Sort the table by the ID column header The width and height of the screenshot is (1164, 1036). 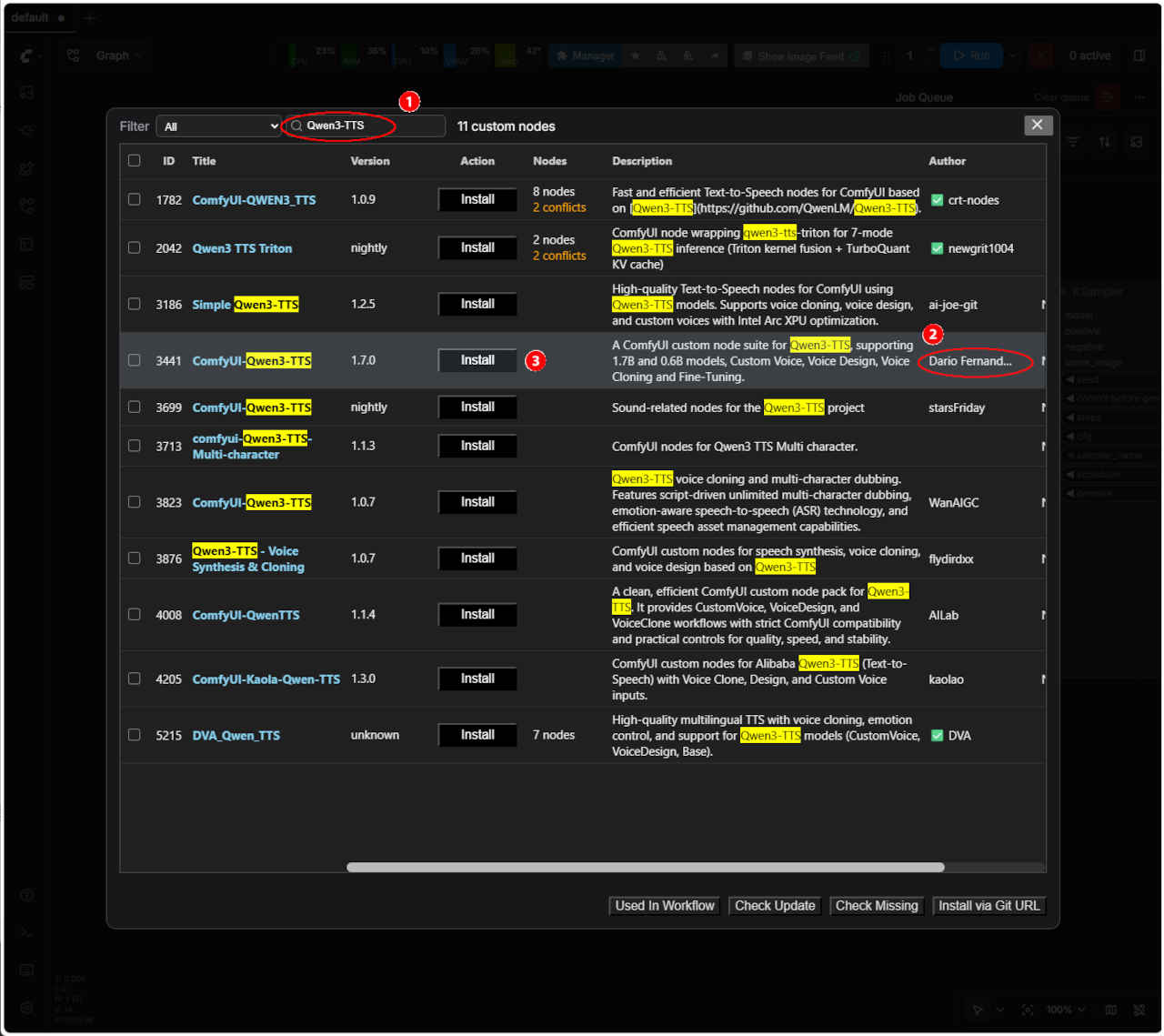[x=168, y=161]
